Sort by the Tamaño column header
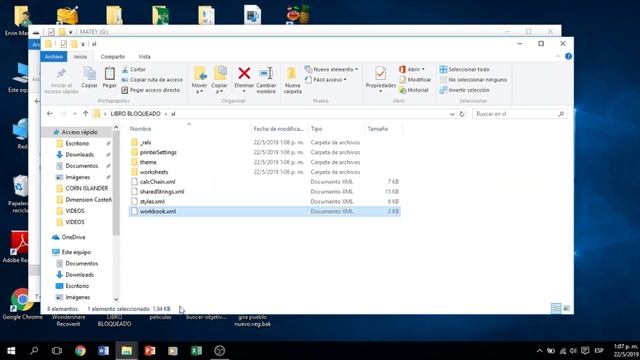 tap(383, 129)
